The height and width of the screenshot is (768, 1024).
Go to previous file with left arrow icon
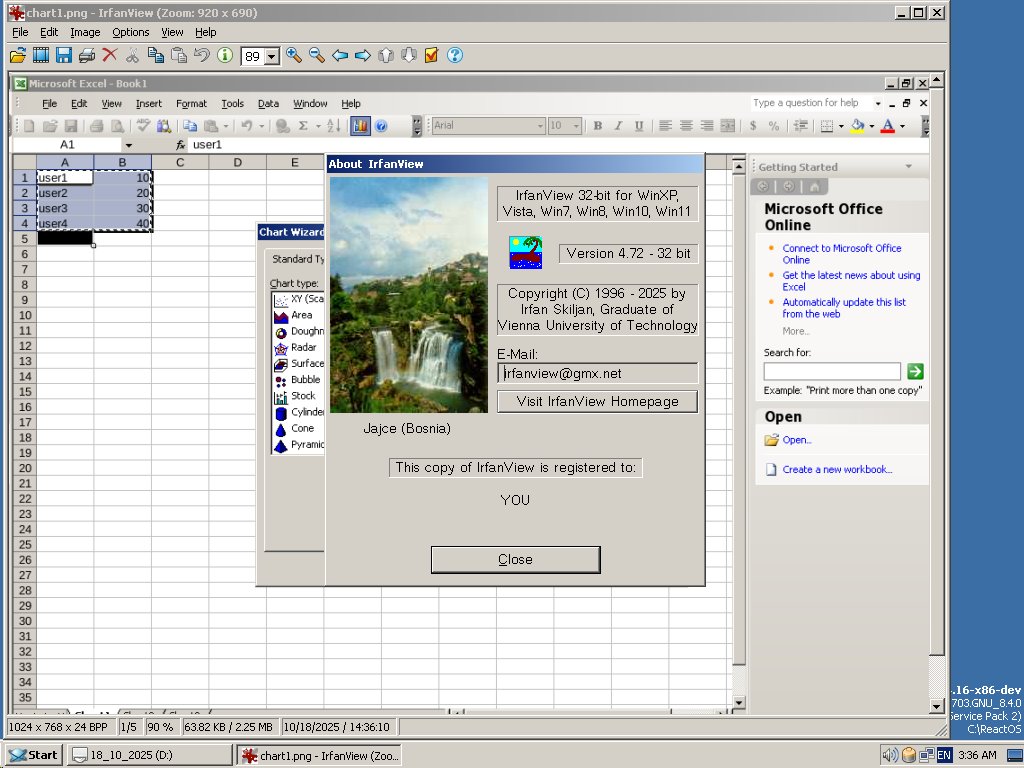340,56
